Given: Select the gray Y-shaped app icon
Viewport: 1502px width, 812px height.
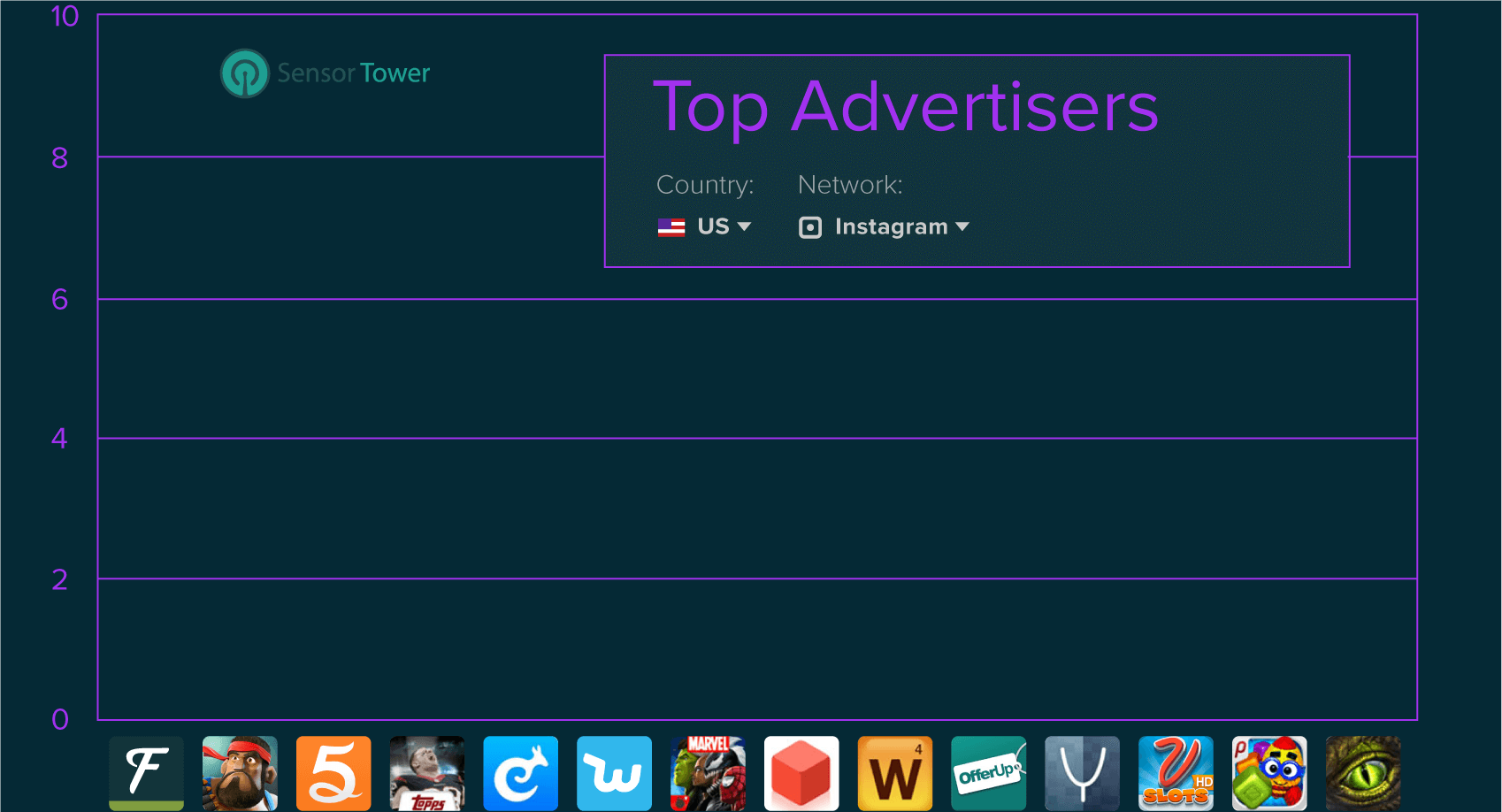Looking at the screenshot, I should click(x=1082, y=773).
